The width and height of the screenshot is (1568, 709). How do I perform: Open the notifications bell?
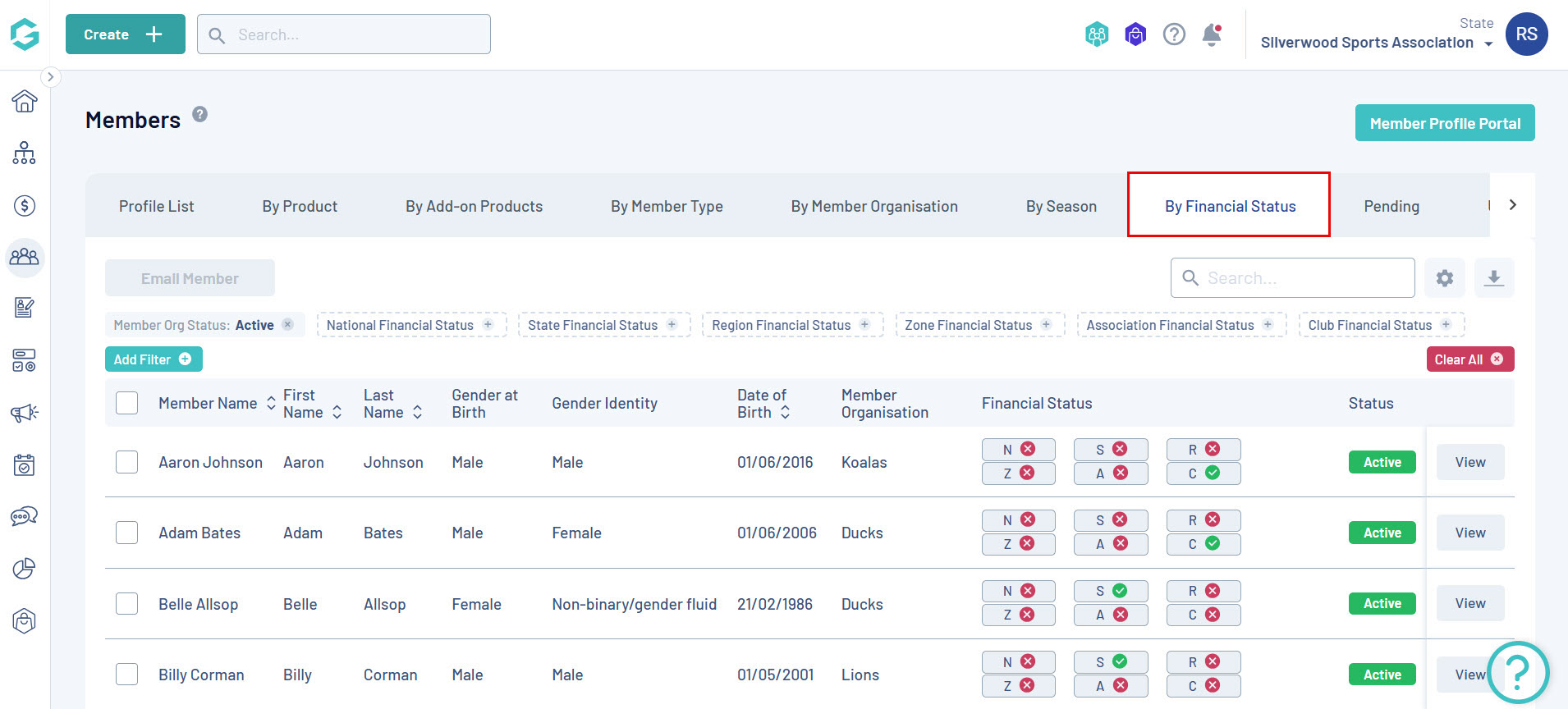tap(1212, 34)
